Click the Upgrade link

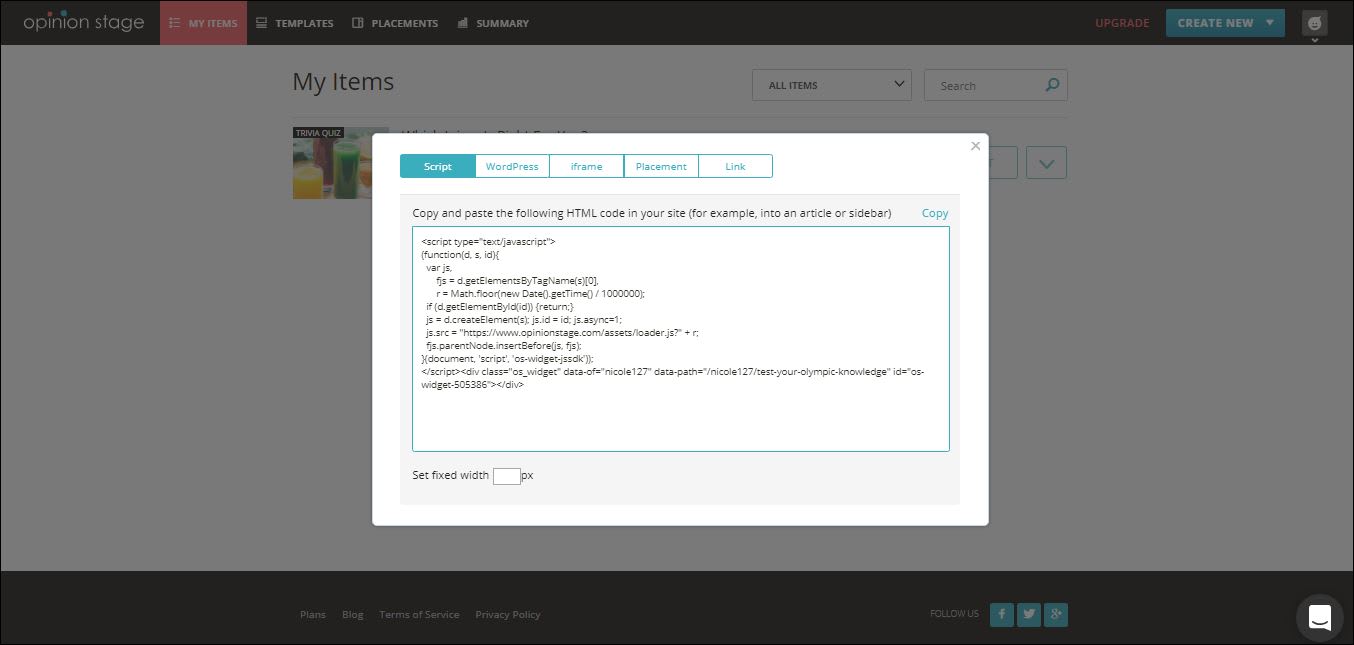pos(1122,23)
